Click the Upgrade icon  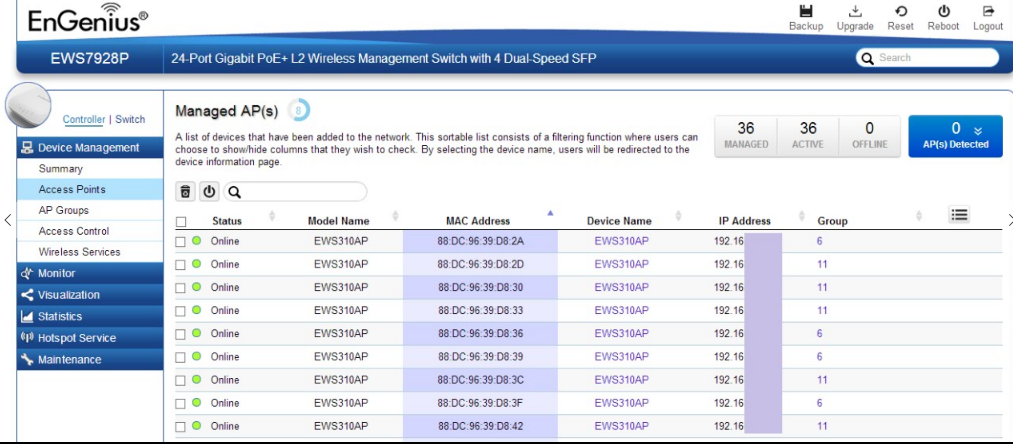[x=855, y=11]
